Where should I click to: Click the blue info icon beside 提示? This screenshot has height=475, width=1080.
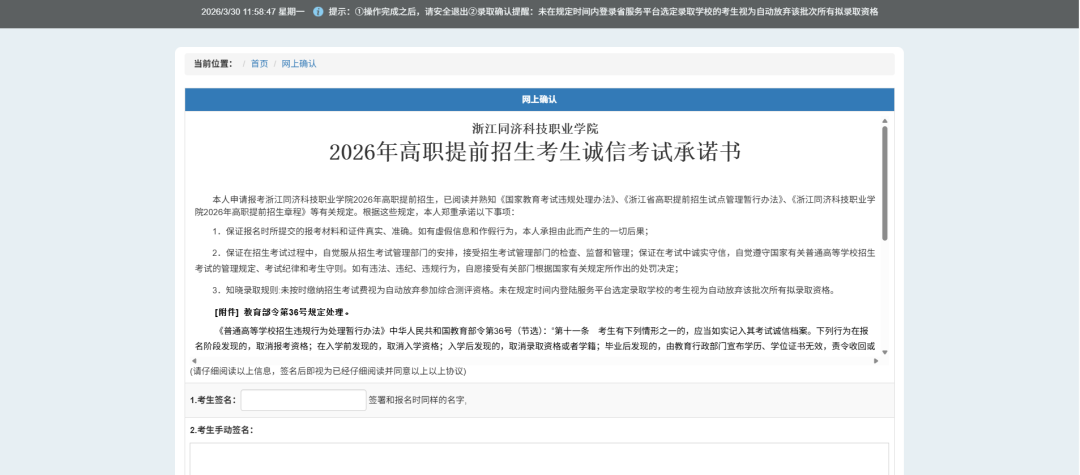point(318,12)
